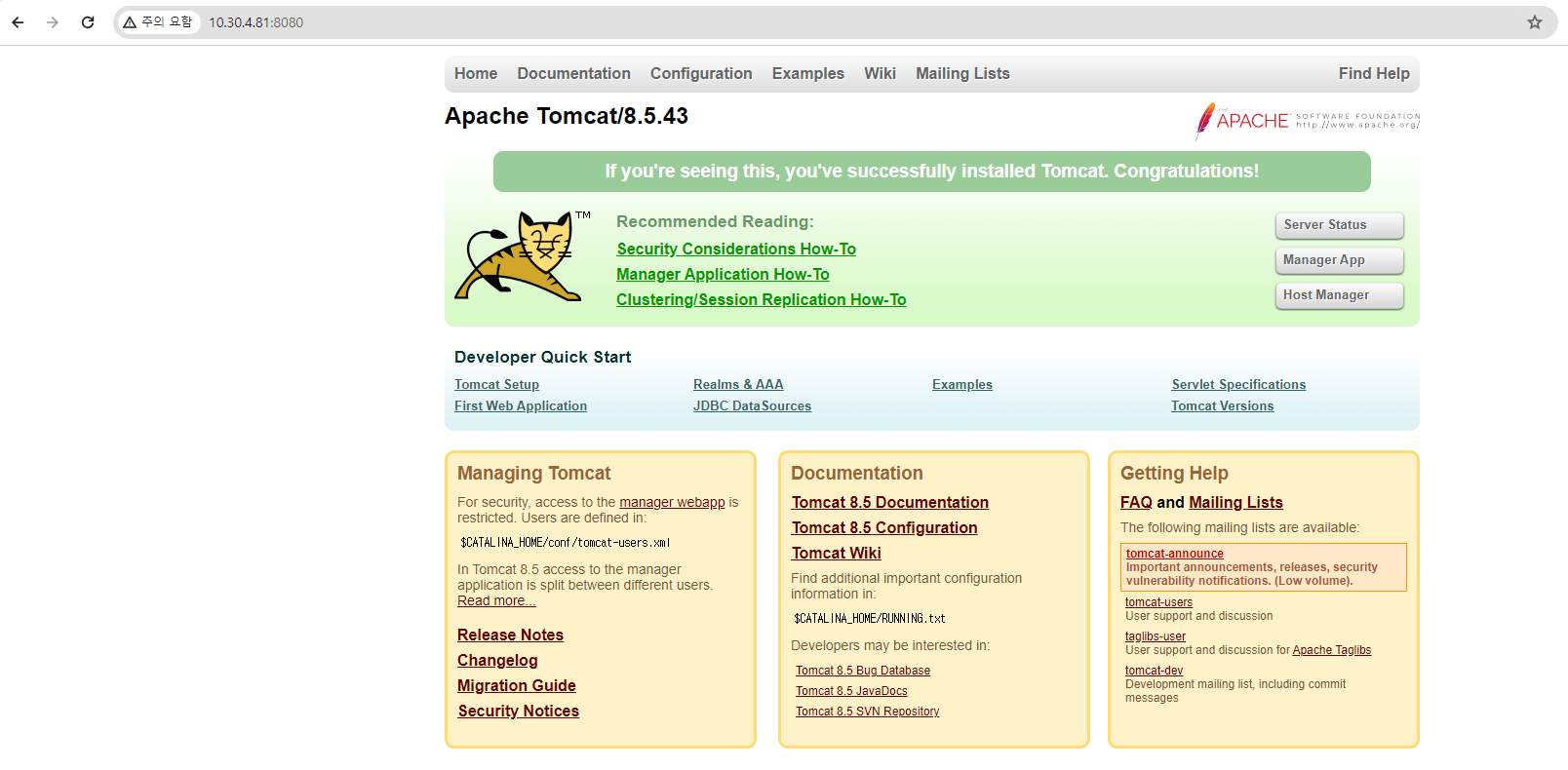
Task: Open the Servlet Specifications link
Action: 1238,385
